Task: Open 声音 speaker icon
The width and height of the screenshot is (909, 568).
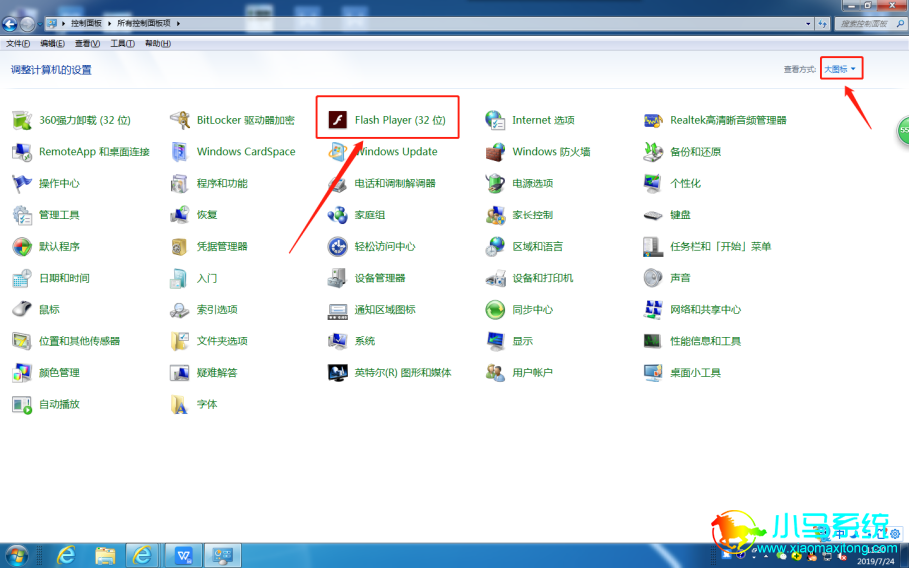Action: pyautogui.click(x=653, y=278)
